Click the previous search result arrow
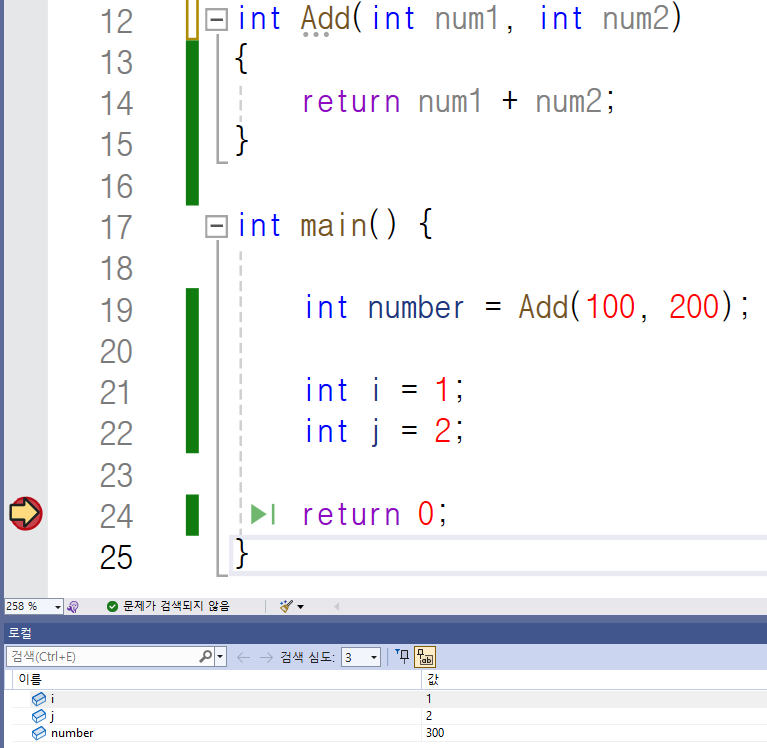This screenshot has width=767, height=748. [243, 657]
